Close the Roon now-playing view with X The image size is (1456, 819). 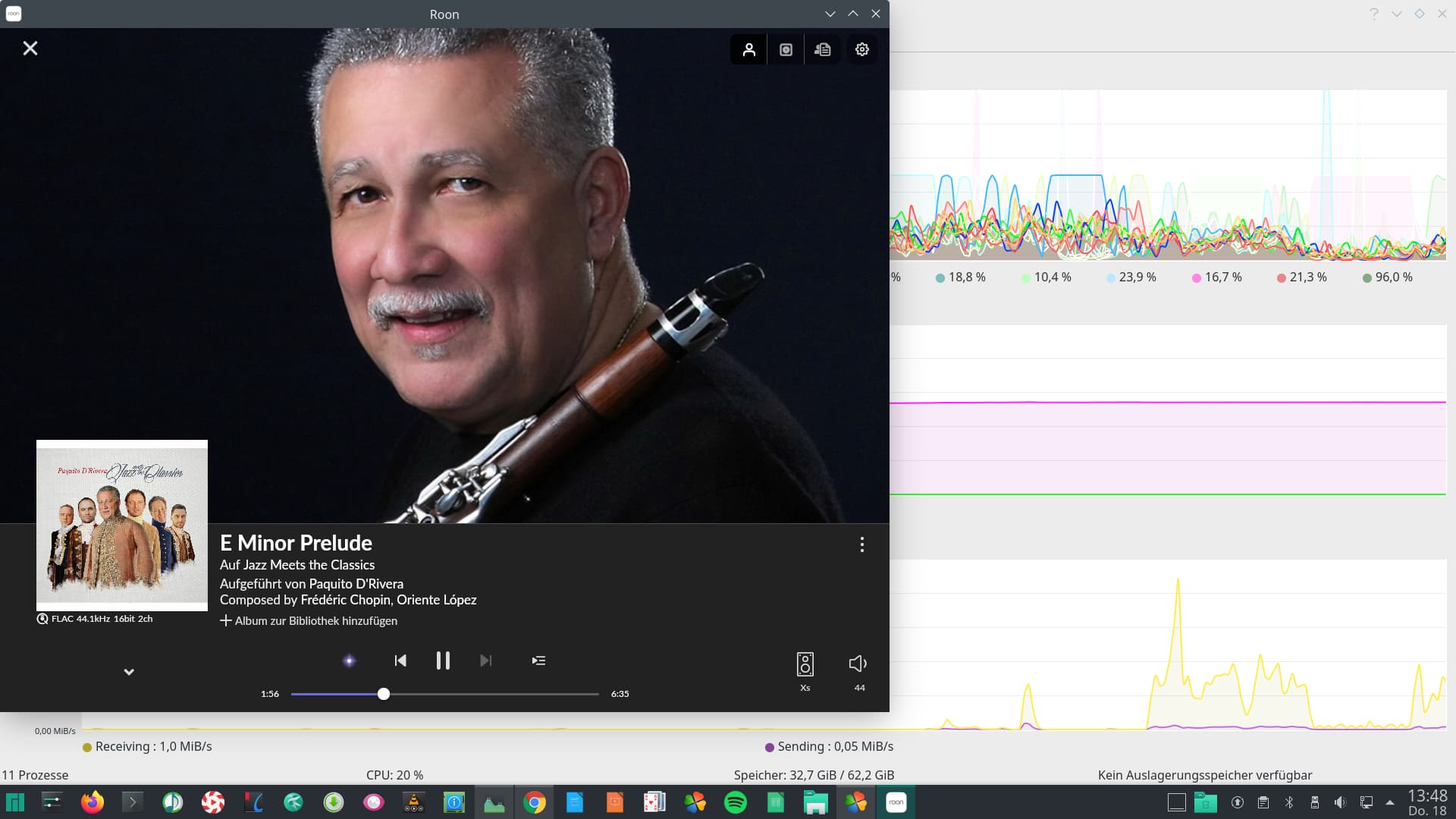(30, 49)
